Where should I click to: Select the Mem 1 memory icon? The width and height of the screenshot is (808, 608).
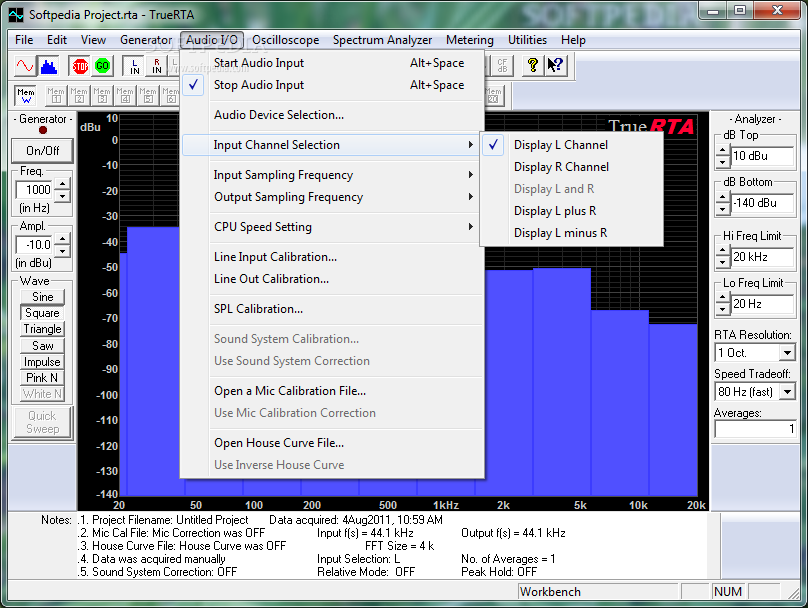[56, 96]
